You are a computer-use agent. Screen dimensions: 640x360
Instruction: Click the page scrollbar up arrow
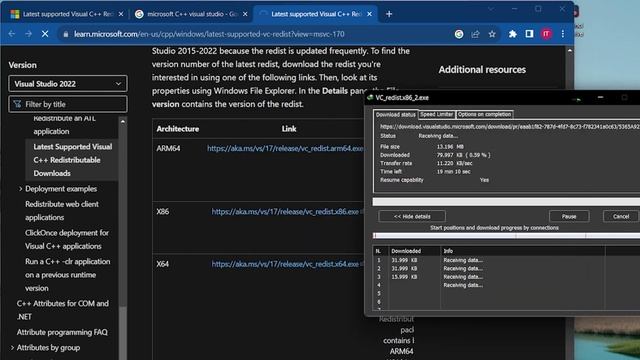pos(570,51)
